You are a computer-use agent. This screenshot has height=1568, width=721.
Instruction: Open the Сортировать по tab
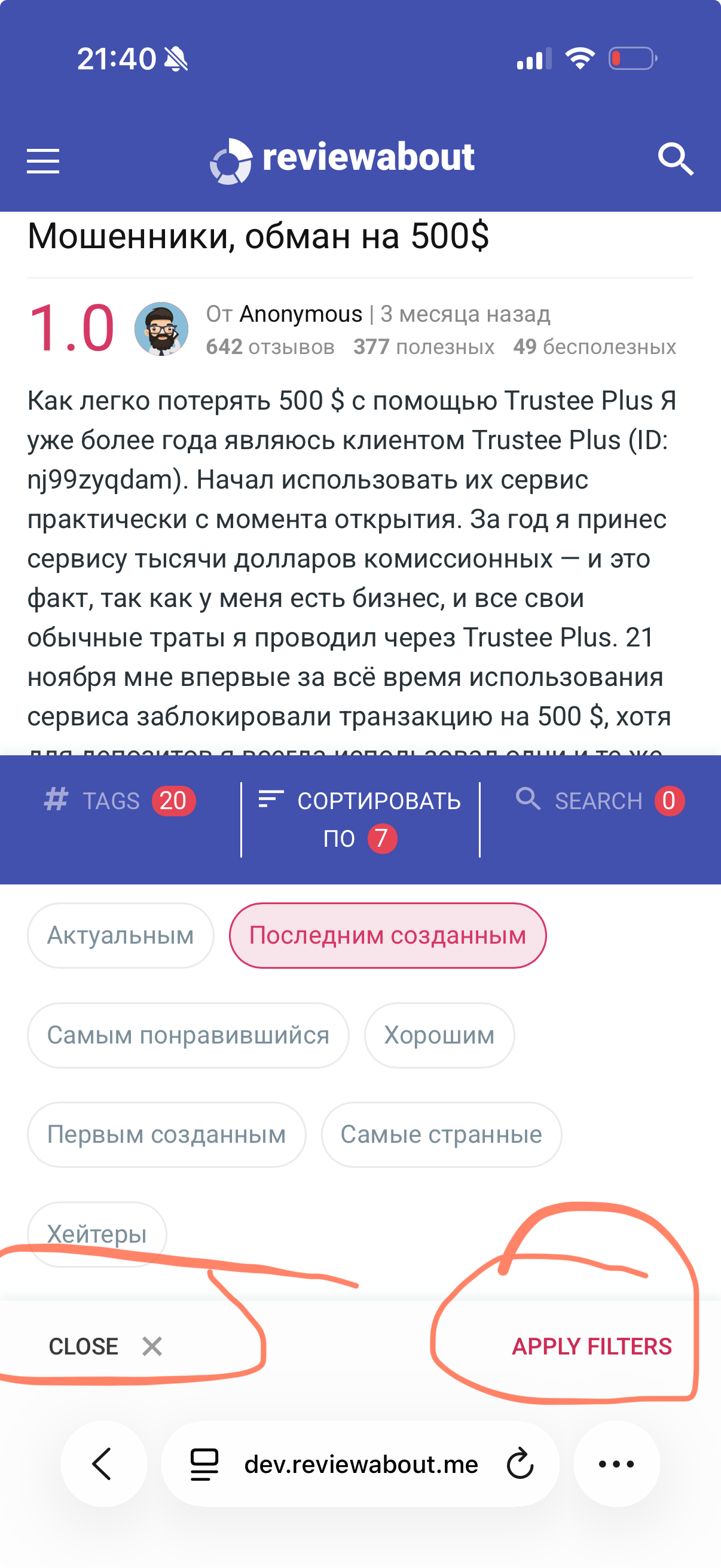pos(360,819)
